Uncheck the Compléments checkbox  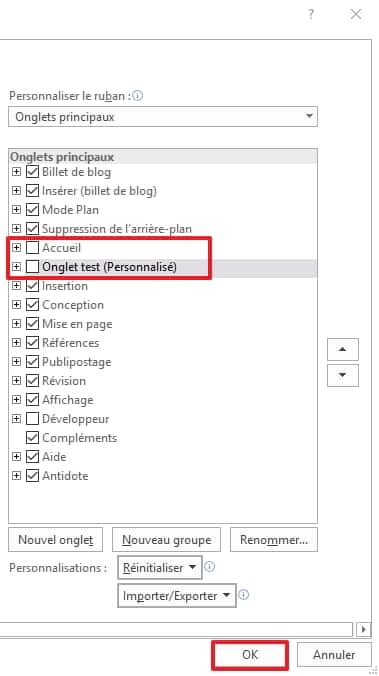[x=32, y=438]
